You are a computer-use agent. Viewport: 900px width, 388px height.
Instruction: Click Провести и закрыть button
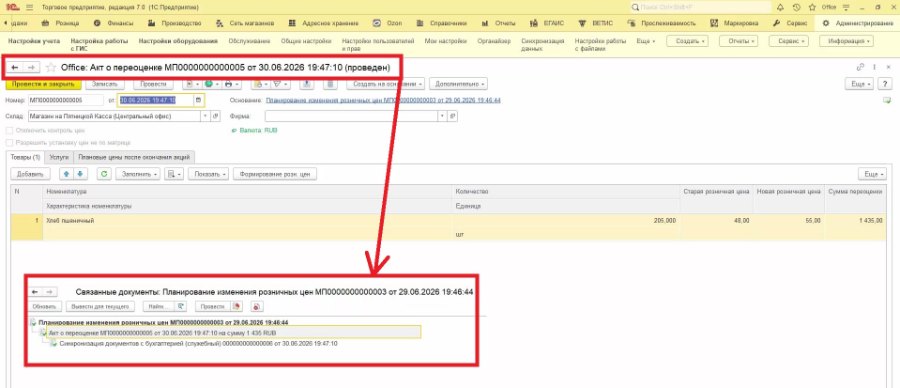pos(43,84)
